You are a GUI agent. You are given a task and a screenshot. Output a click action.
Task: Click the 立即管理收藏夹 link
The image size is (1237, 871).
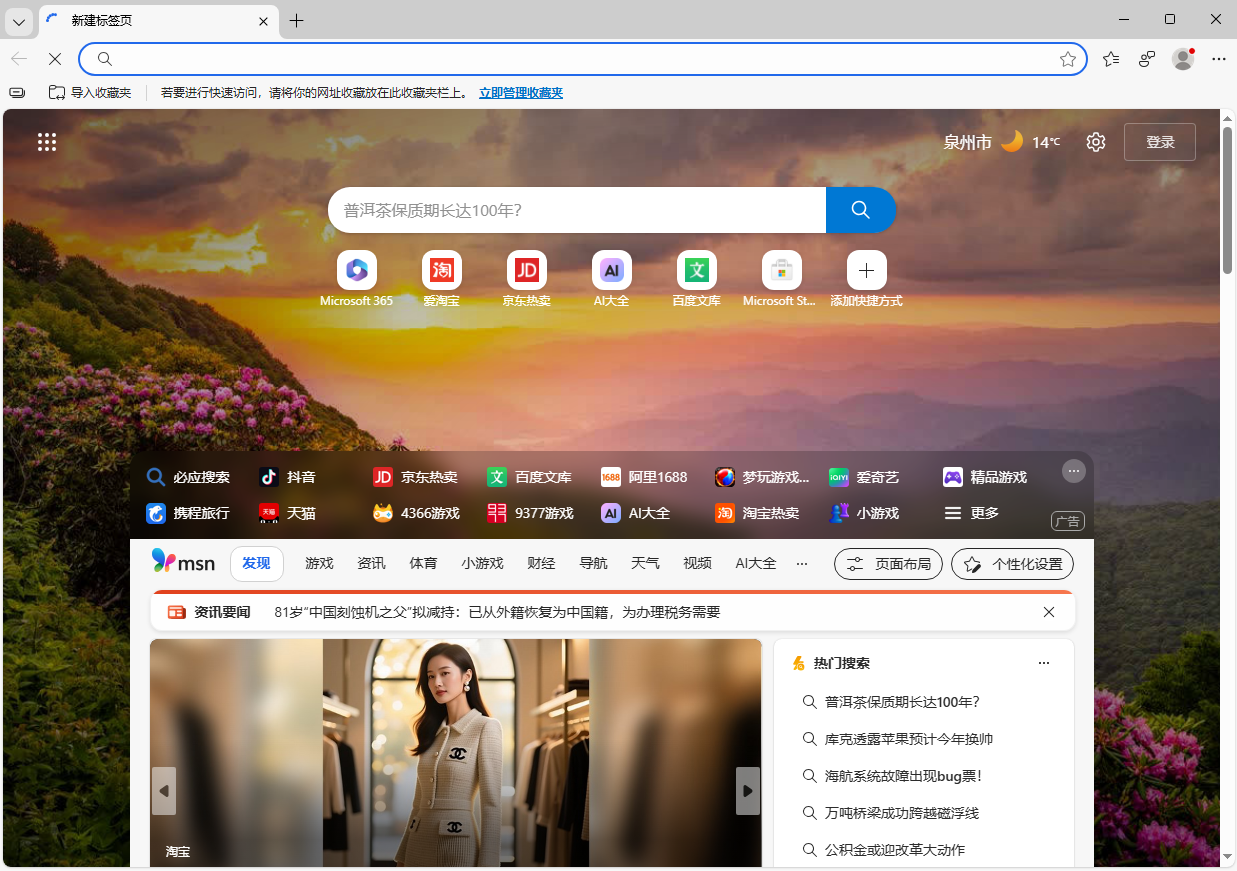pos(520,92)
